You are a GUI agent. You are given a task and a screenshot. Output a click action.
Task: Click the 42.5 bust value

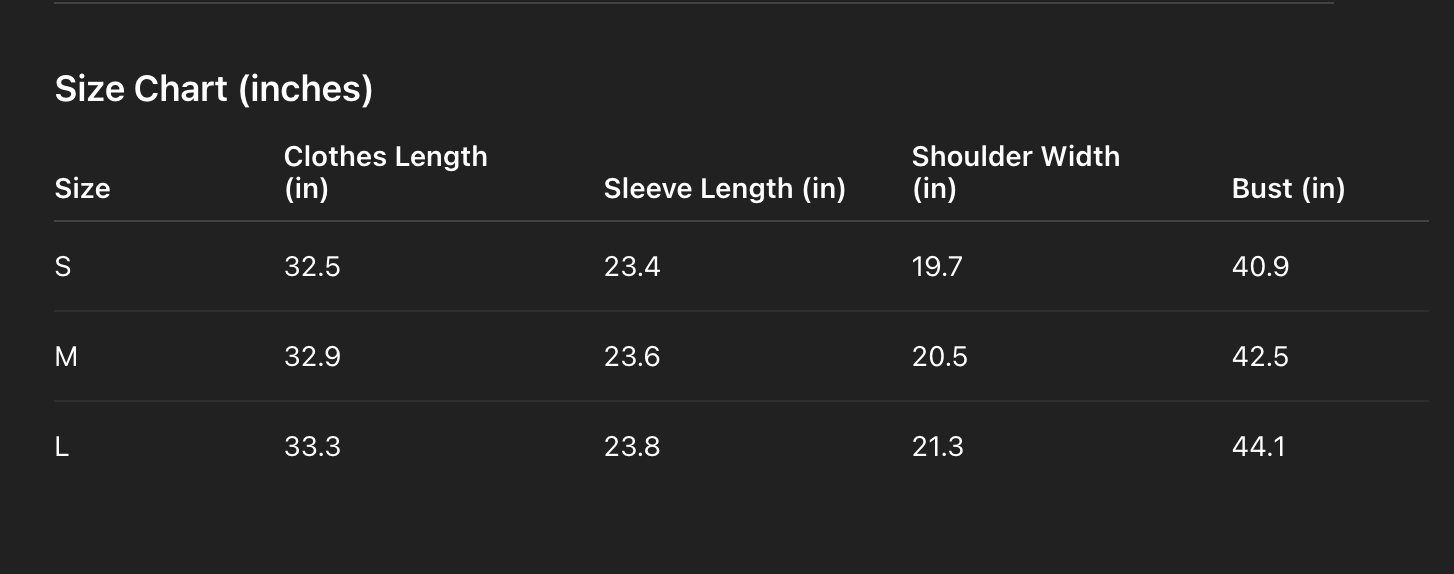coord(1260,357)
